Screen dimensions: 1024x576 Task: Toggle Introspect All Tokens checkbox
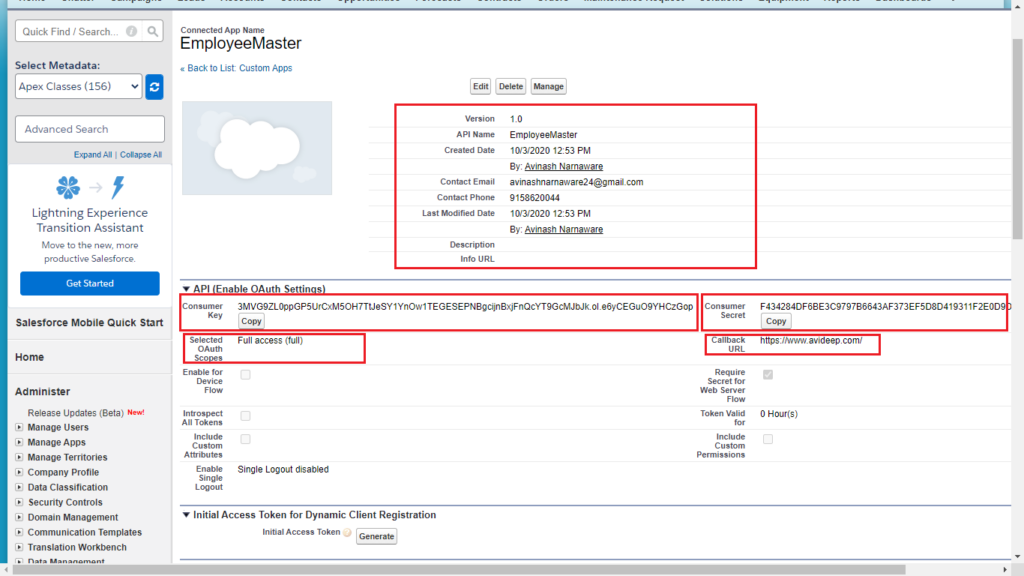tap(246, 416)
